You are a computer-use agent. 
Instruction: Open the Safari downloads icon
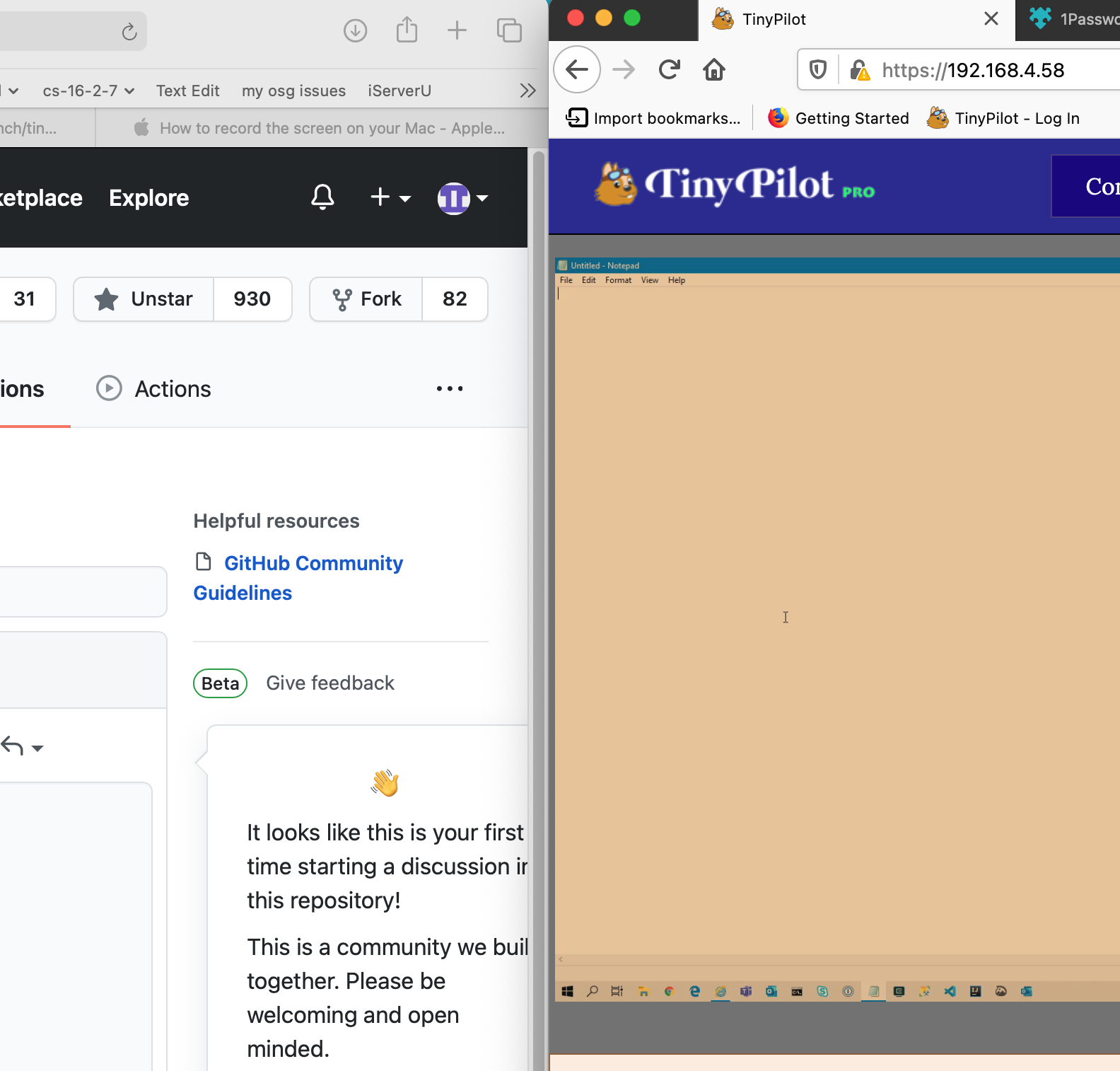pos(355,30)
